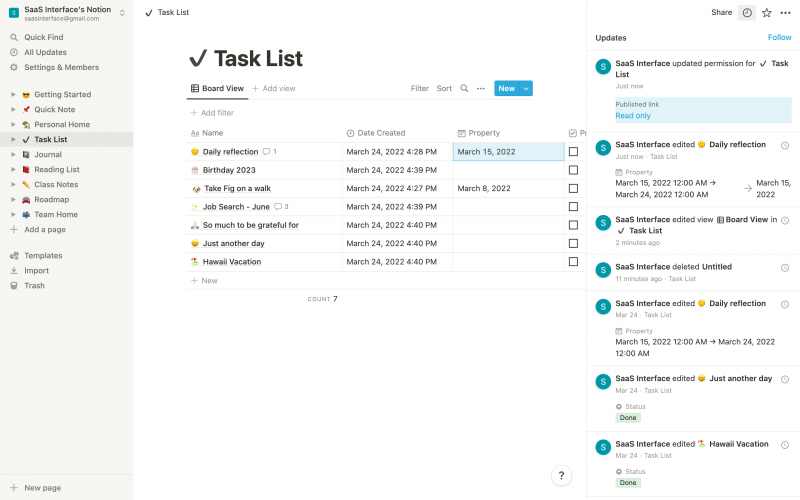Click the SaaS Interface avatar on permission update

click(x=603, y=67)
